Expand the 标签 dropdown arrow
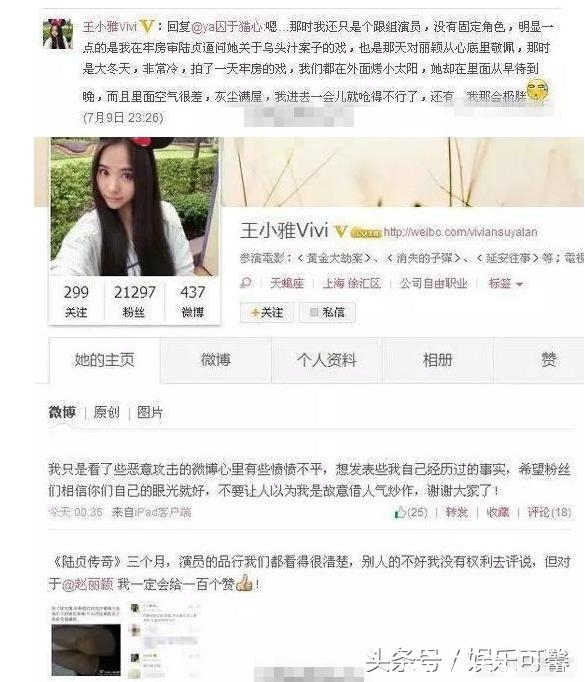This screenshot has height=682, width=585. click(x=519, y=284)
